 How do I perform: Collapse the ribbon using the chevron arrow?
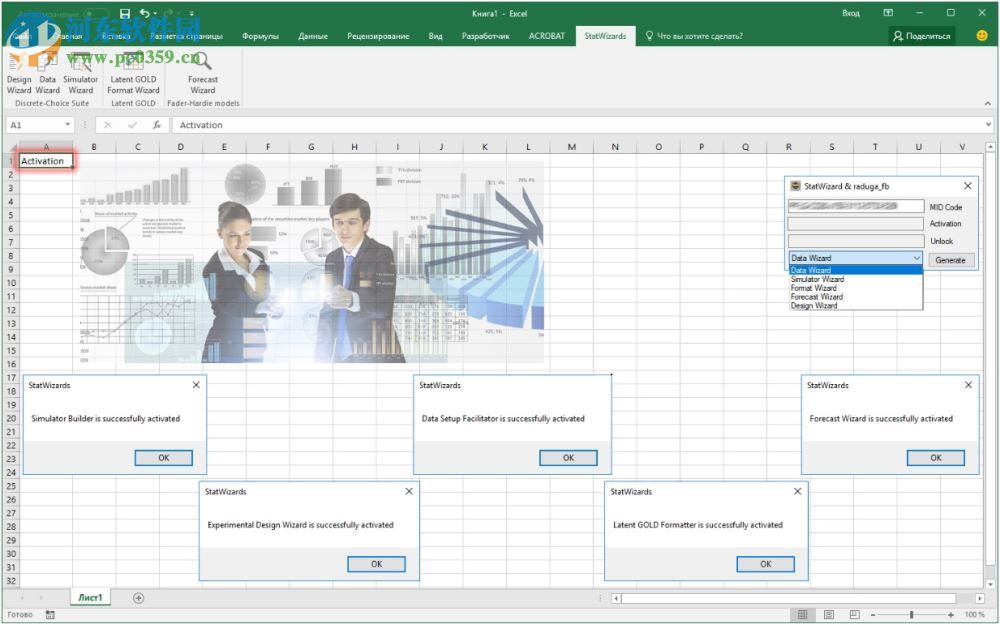tap(988, 101)
